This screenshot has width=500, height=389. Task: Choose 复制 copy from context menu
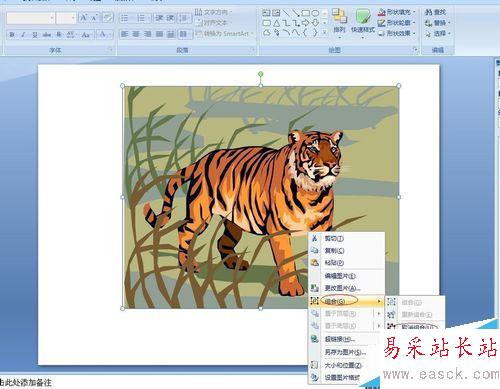pyautogui.click(x=347, y=250)
